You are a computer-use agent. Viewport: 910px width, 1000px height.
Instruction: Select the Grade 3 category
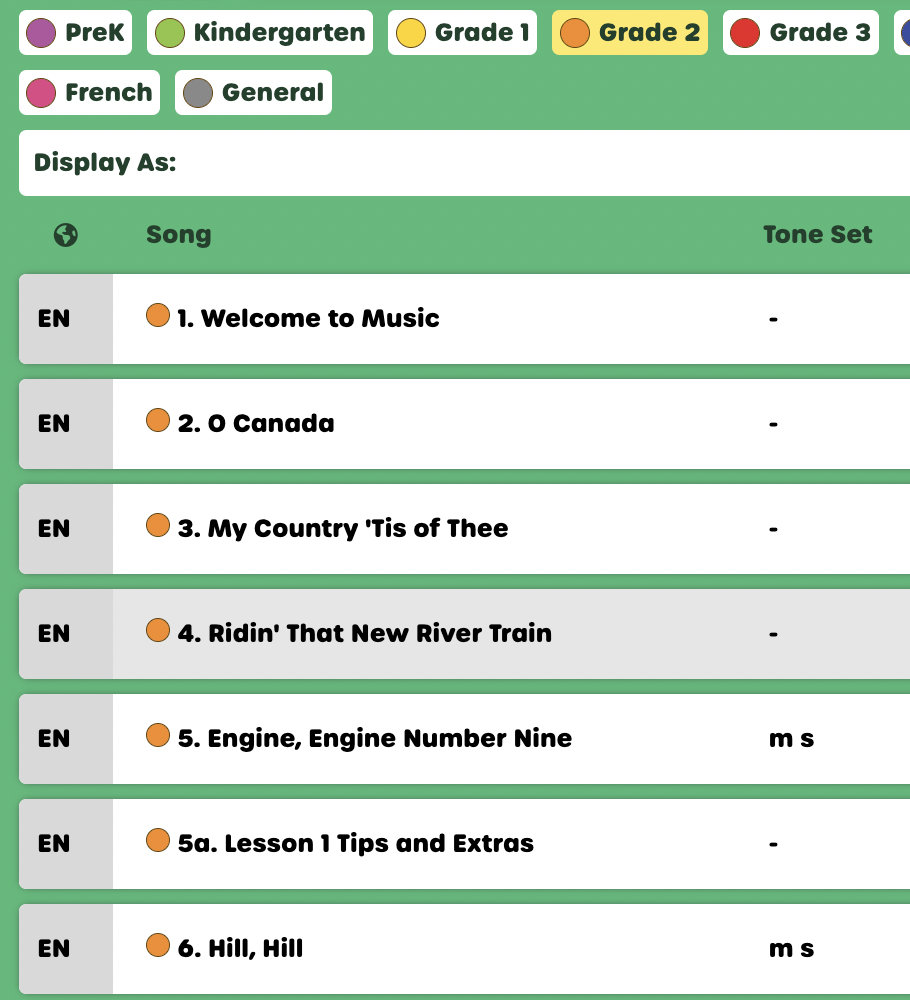pyautogui.click(x=800, y=31)
